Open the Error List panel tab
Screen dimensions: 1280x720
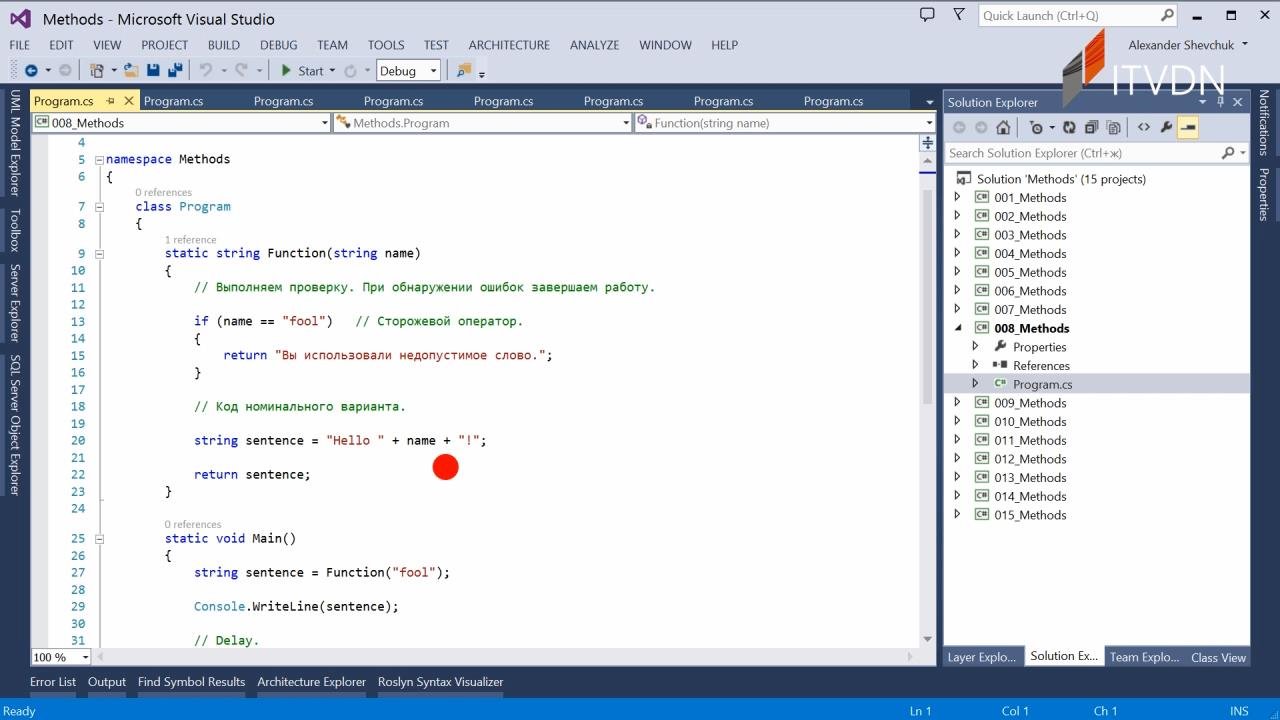coord(53,682)
